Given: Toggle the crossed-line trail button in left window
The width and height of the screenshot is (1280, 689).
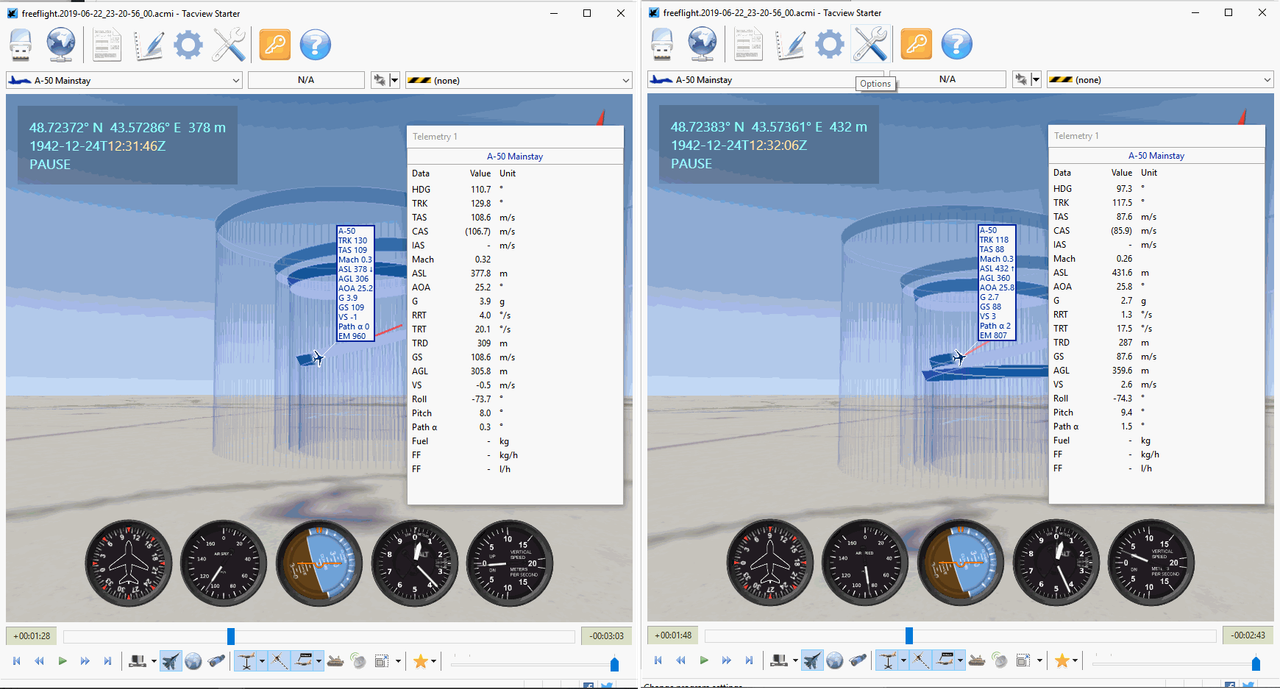Looking at the screenshot, I should click(279, 661).
